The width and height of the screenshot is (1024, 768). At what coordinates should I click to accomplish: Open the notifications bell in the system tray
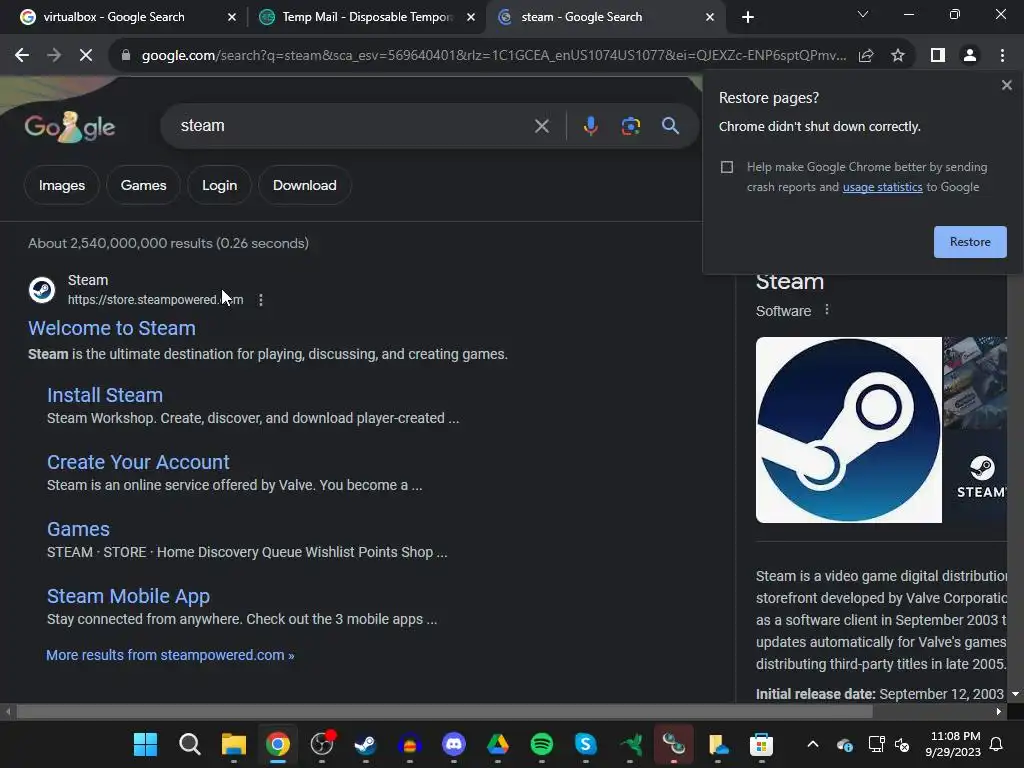coord(997,744)
